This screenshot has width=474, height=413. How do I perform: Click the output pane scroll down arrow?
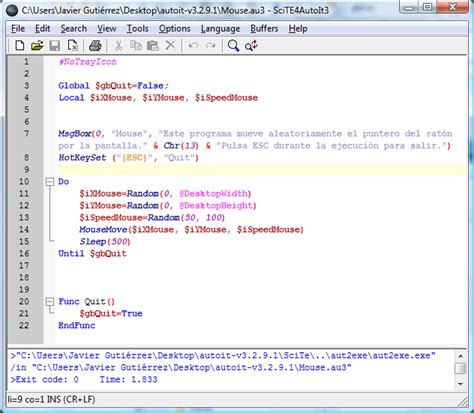461,384
